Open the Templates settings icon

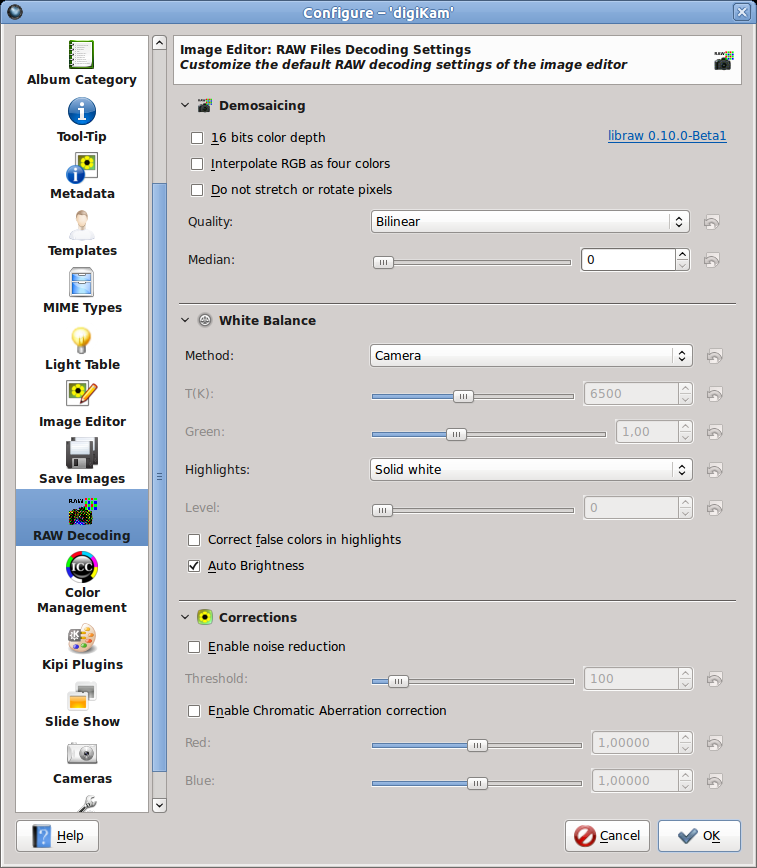81,225
